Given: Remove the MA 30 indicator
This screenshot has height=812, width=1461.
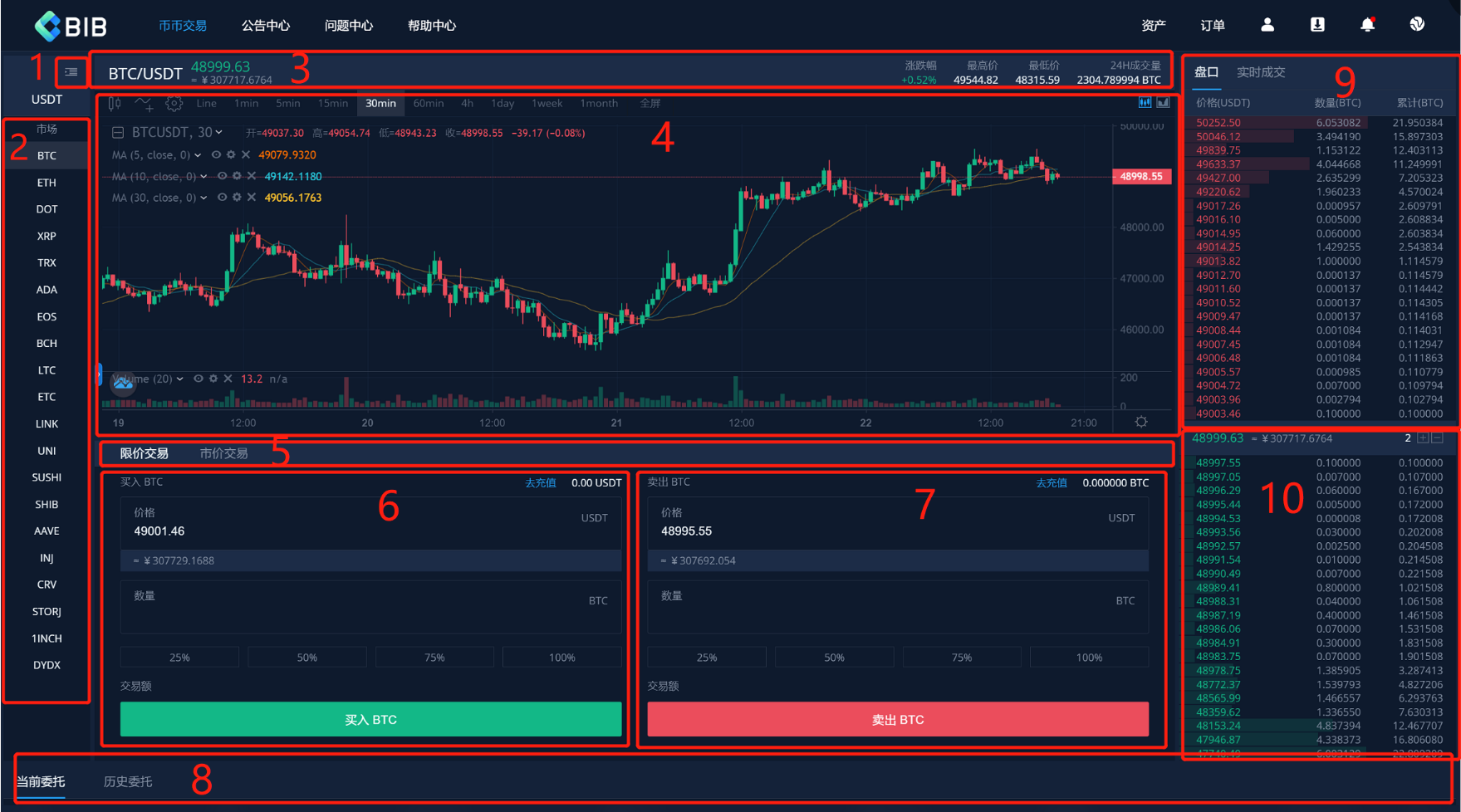Looking at the screenshot, I should [x=252, y=198].
